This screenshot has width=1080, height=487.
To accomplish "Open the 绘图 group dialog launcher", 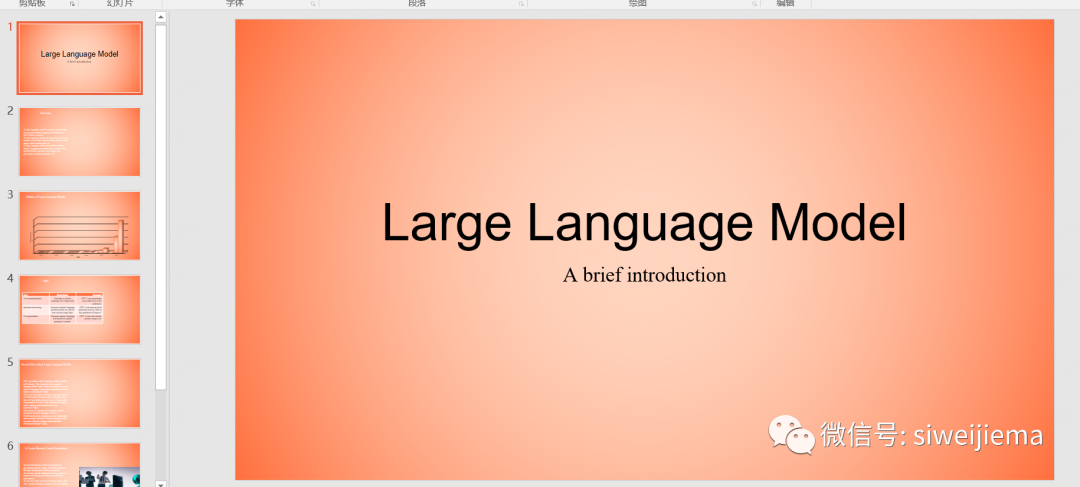I will pos(754,4).
